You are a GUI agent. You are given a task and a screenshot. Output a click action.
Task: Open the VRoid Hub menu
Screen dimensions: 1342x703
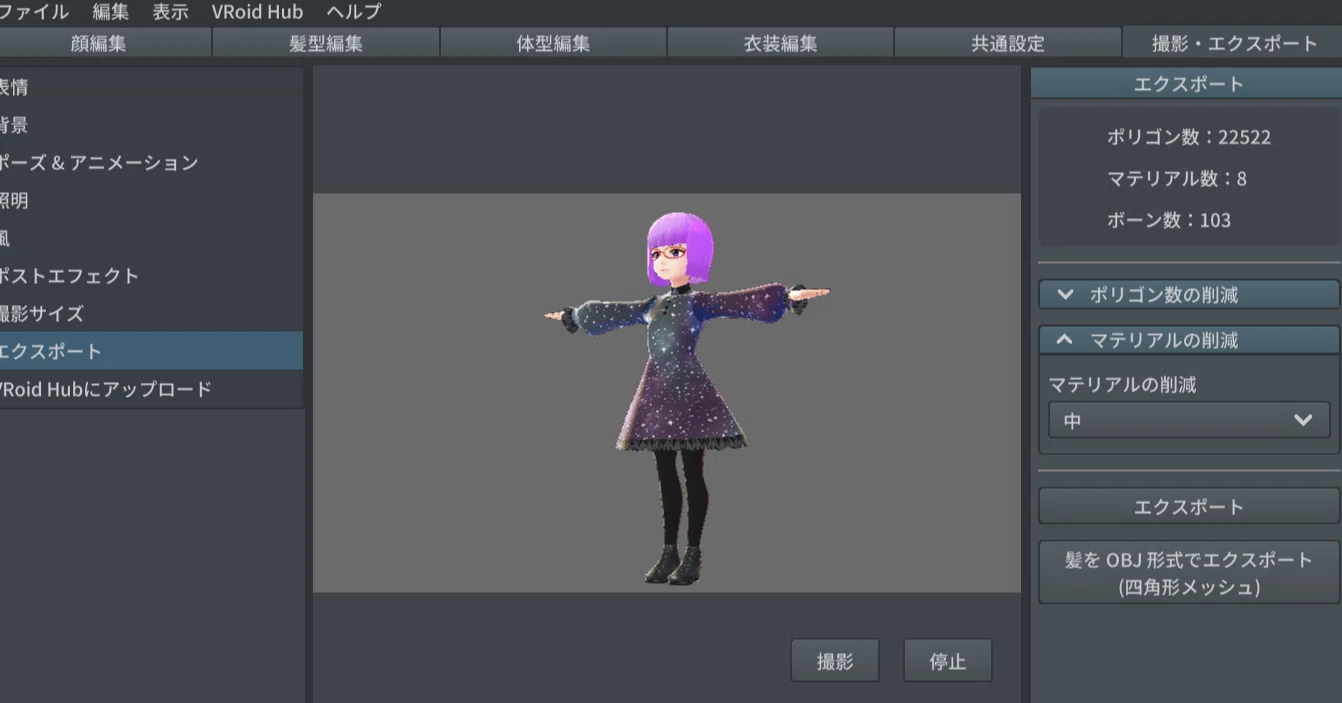(x=257, y=12)
